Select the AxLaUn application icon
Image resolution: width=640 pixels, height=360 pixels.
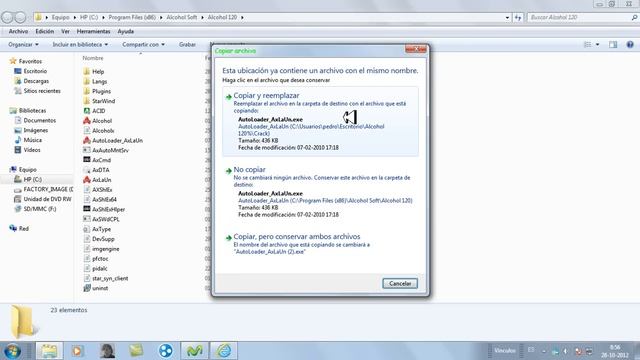tap(87, 179)
